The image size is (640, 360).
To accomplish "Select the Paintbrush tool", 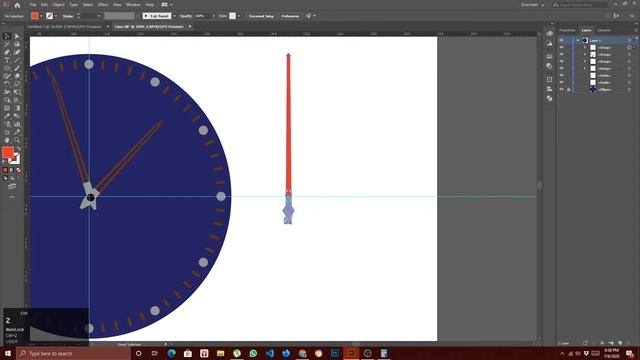I will pyautogui.click(x=17, y=68).
